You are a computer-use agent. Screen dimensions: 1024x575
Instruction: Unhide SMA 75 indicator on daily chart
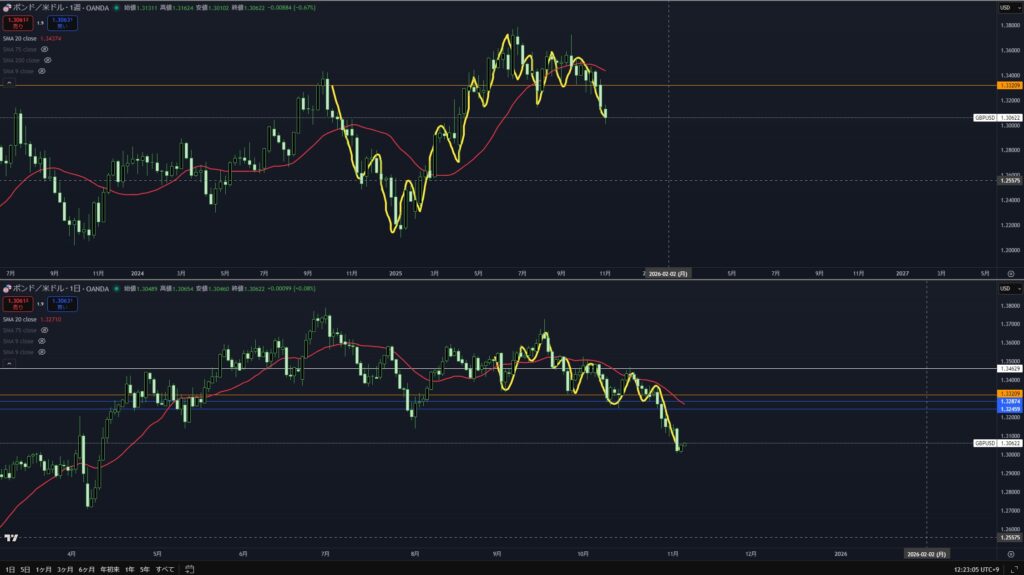pyautogui.click(x=45, y=330)
